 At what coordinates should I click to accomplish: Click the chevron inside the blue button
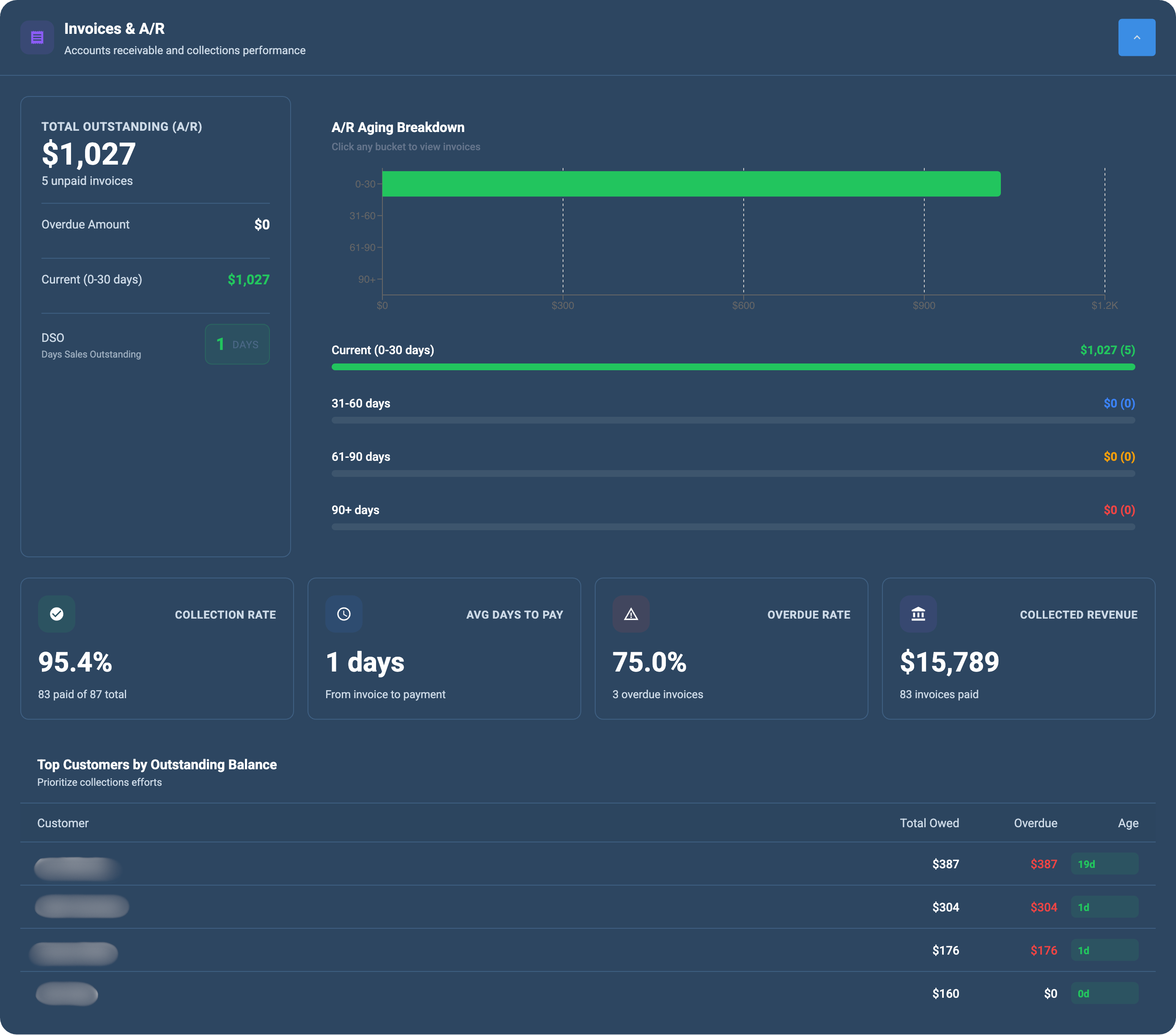[x=1136, y=37]
